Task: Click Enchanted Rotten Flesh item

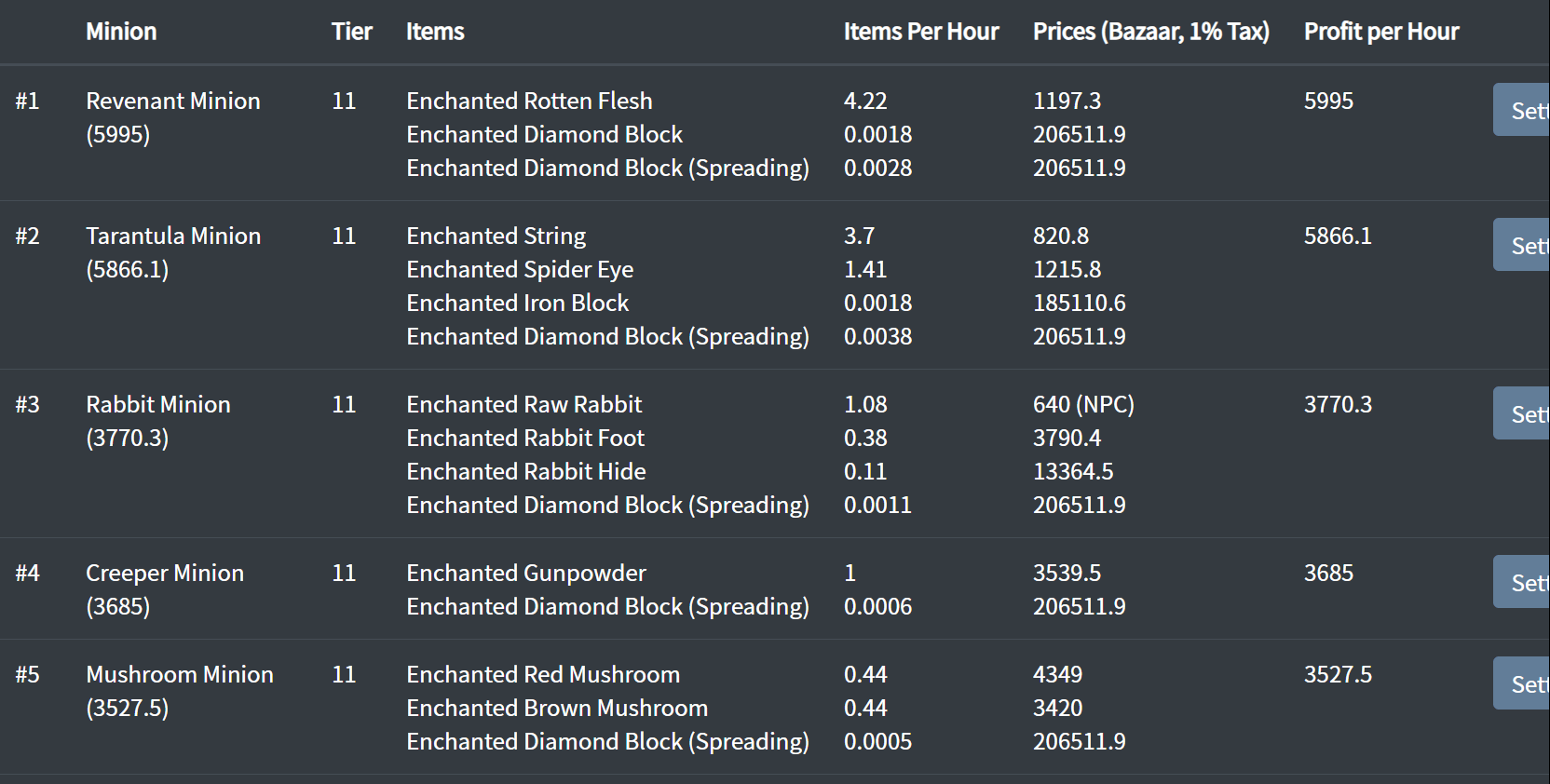Action: (528, 101)
